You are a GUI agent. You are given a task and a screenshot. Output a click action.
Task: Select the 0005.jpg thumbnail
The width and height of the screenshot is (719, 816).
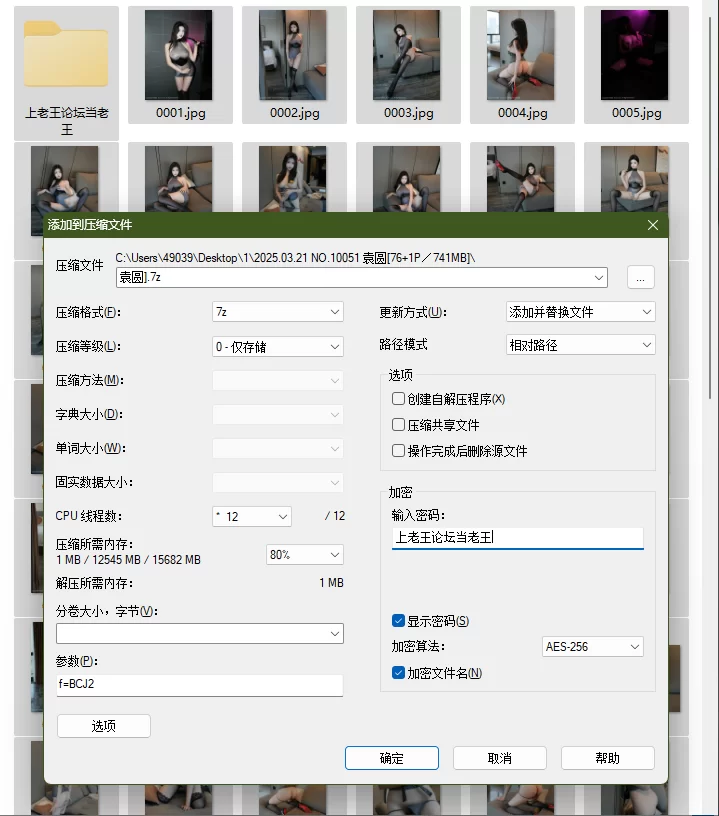tap(634, 55)
